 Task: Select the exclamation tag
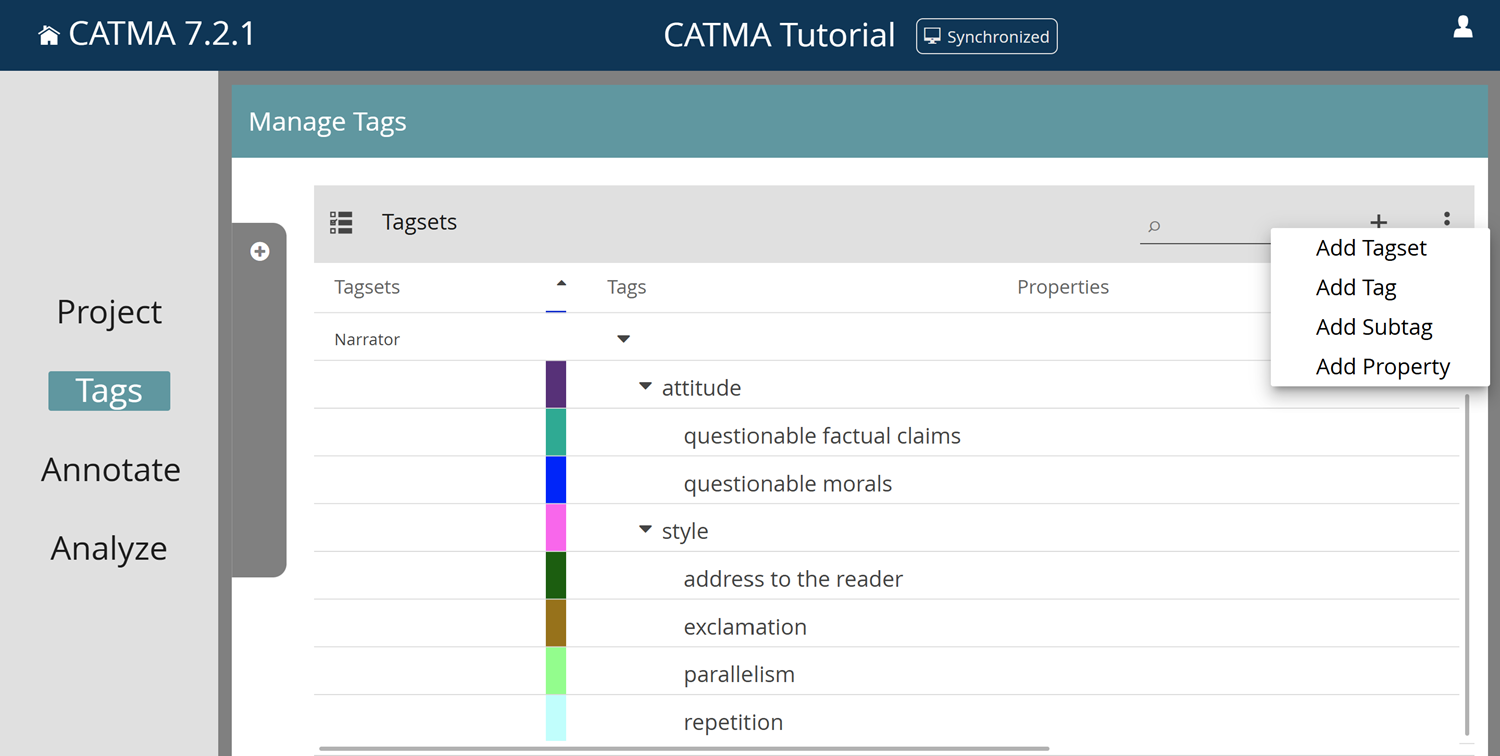tap(745, 627)
